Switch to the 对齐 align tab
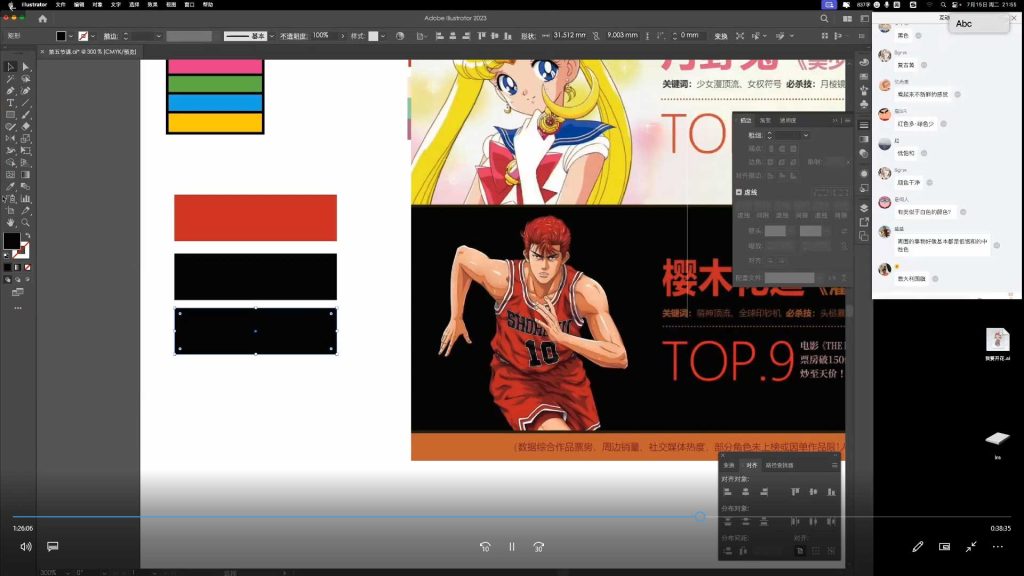The image size is (1024, 576). (x=752, y=465)
